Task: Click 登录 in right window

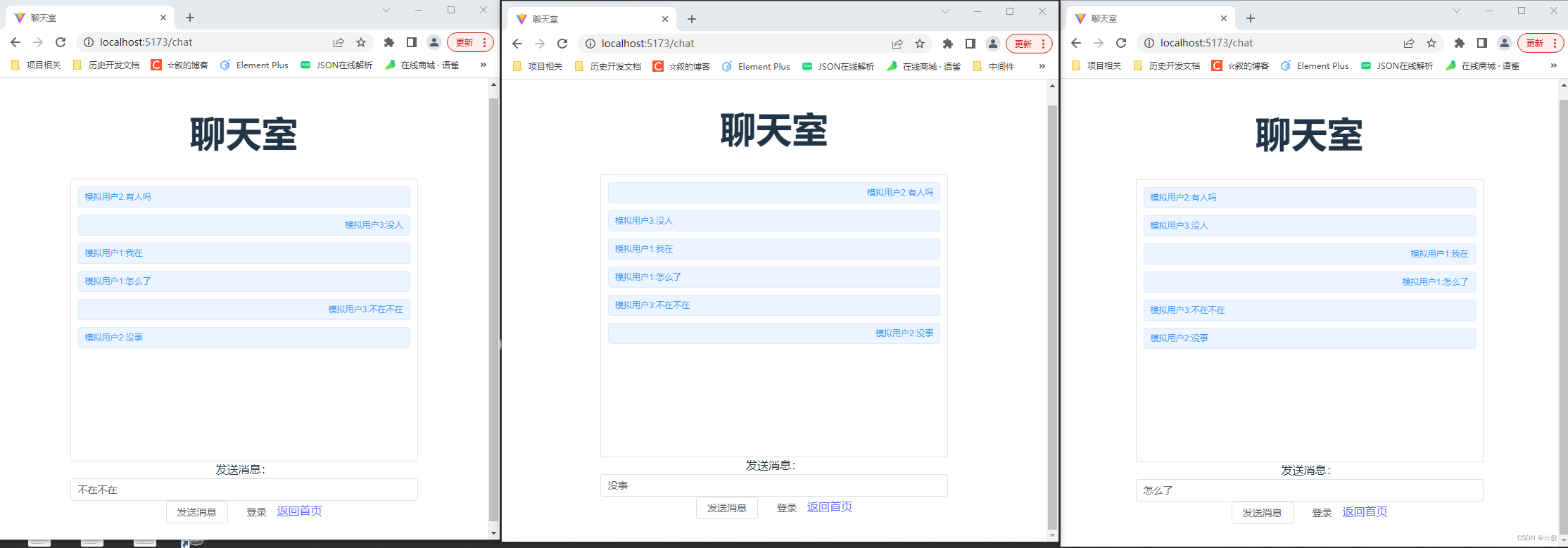Action: (1322, 513)
